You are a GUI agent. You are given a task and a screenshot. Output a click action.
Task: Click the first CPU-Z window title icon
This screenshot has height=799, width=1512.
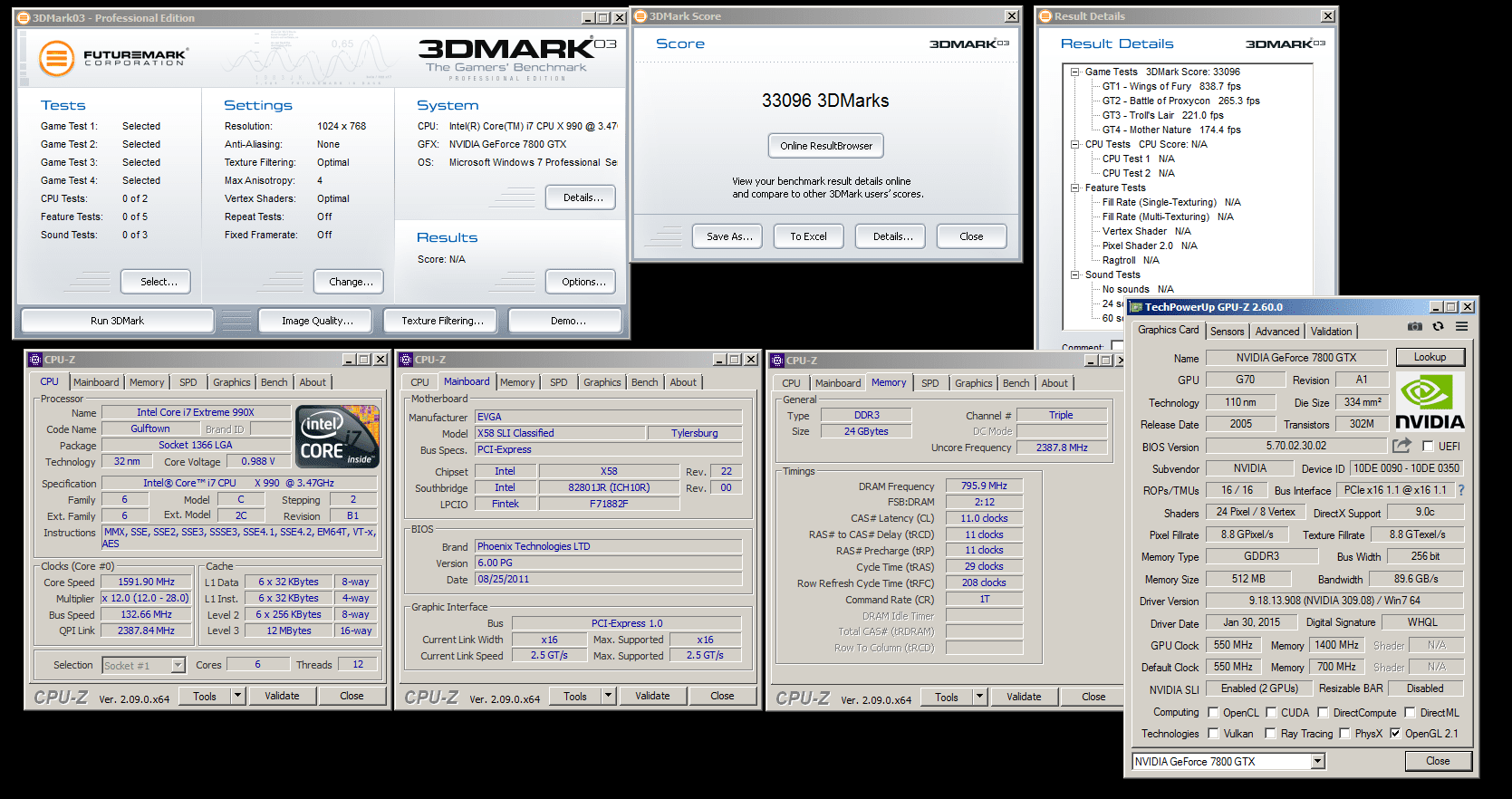pos(35,360)
